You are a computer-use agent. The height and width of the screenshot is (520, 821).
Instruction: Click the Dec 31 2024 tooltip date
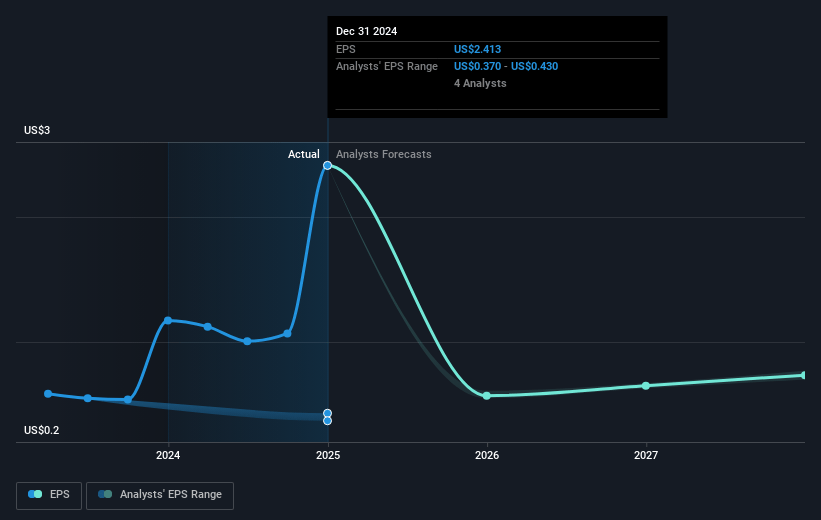point(367,31)
